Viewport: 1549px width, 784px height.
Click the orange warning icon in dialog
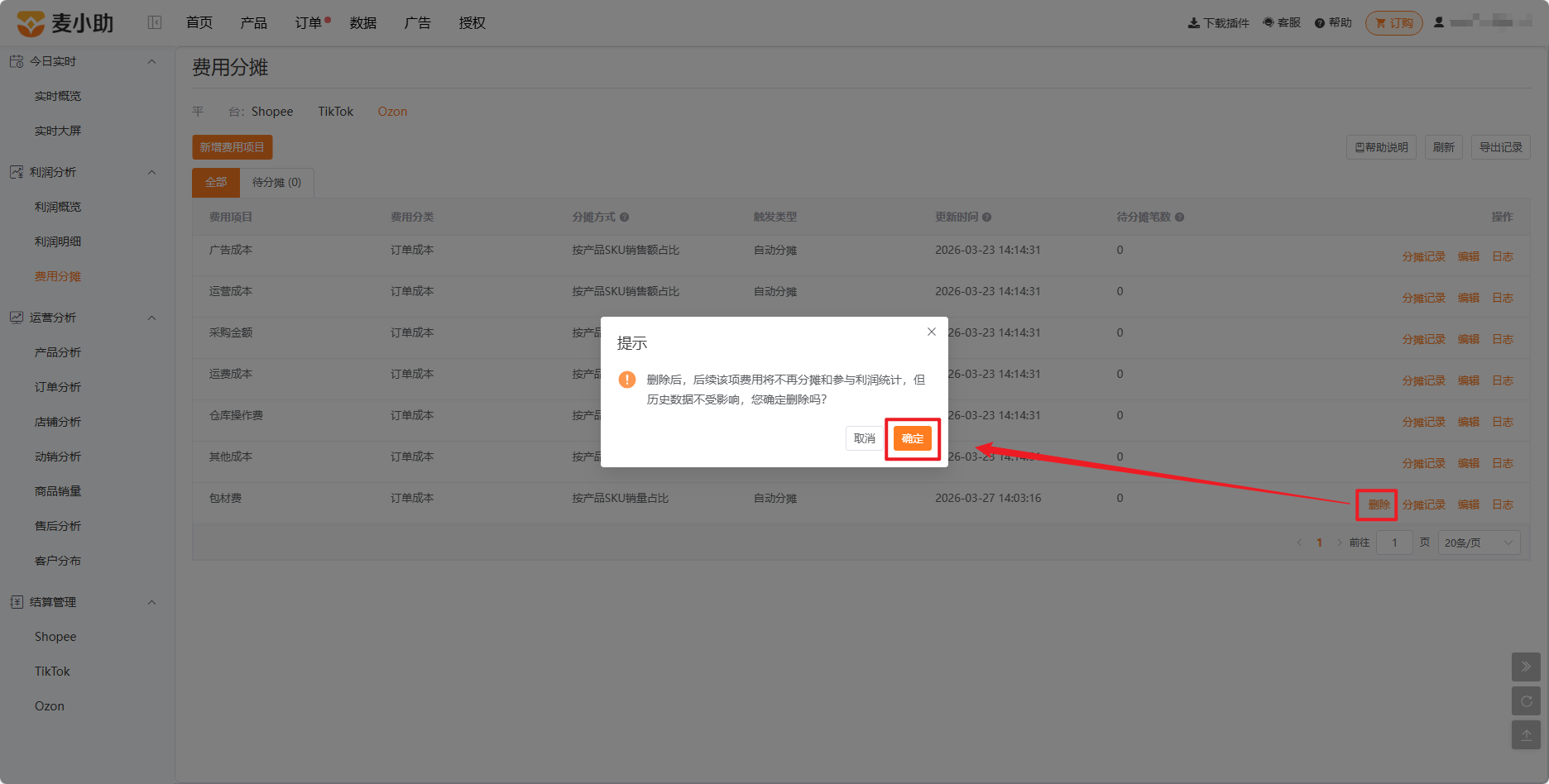627,380
